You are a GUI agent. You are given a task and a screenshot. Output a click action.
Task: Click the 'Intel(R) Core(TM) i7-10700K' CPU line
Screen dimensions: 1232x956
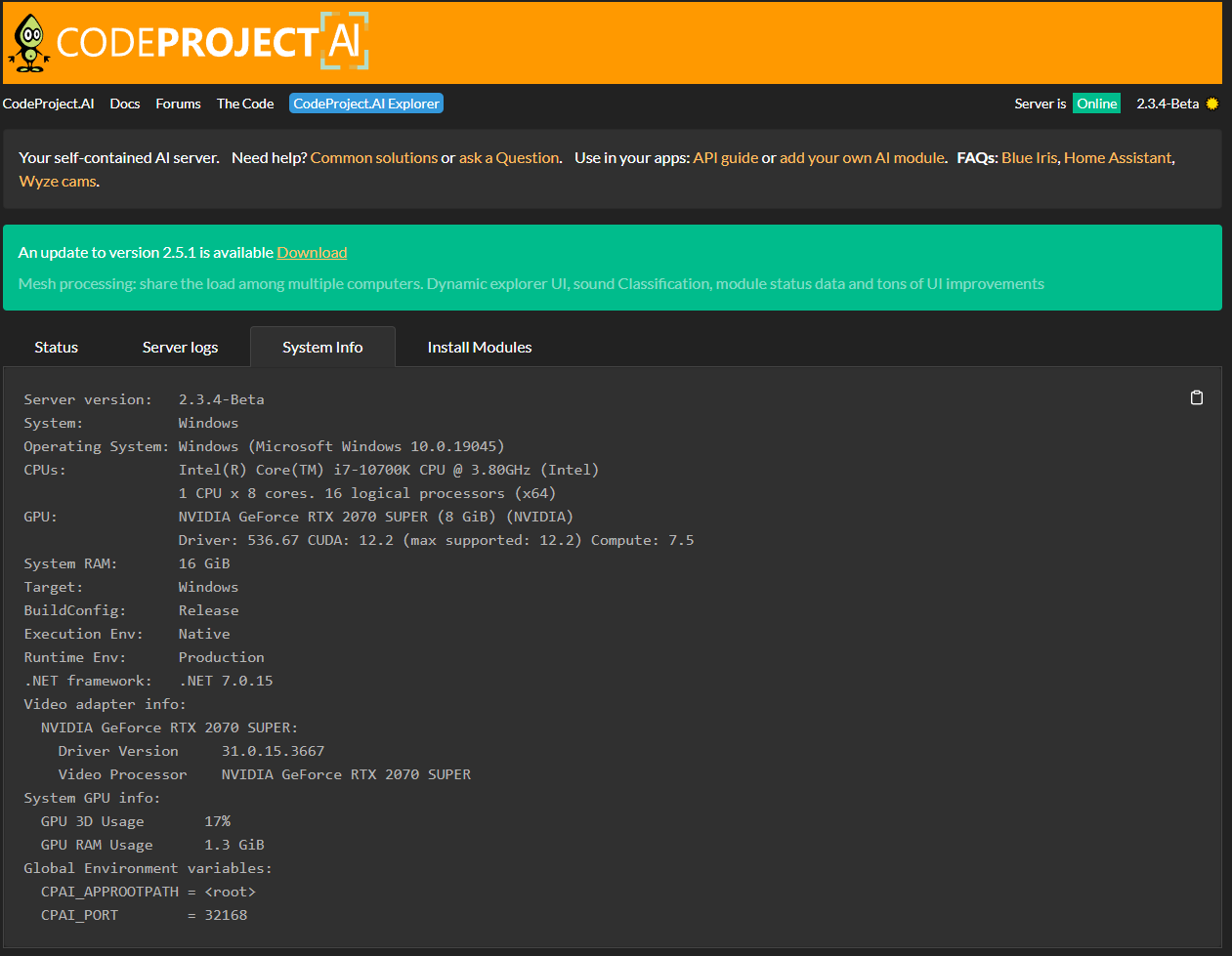(x=389, y=470)
